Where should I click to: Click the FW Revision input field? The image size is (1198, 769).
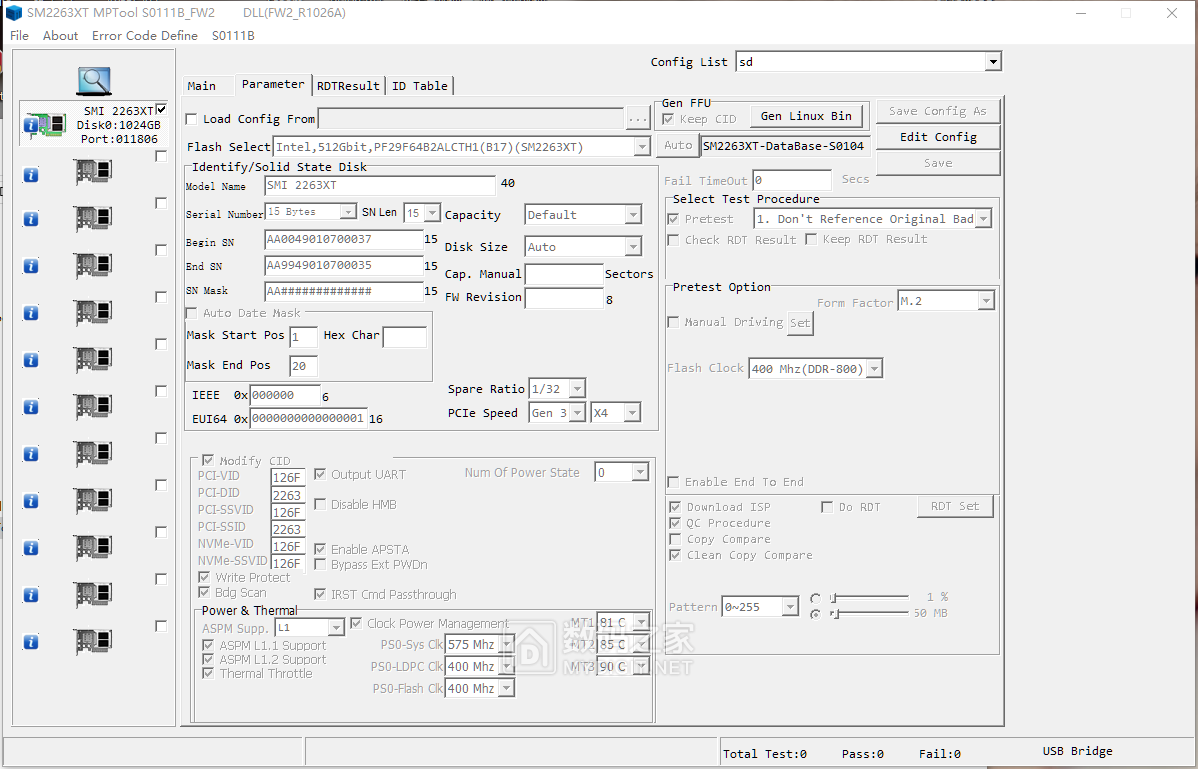coord(564,298)
